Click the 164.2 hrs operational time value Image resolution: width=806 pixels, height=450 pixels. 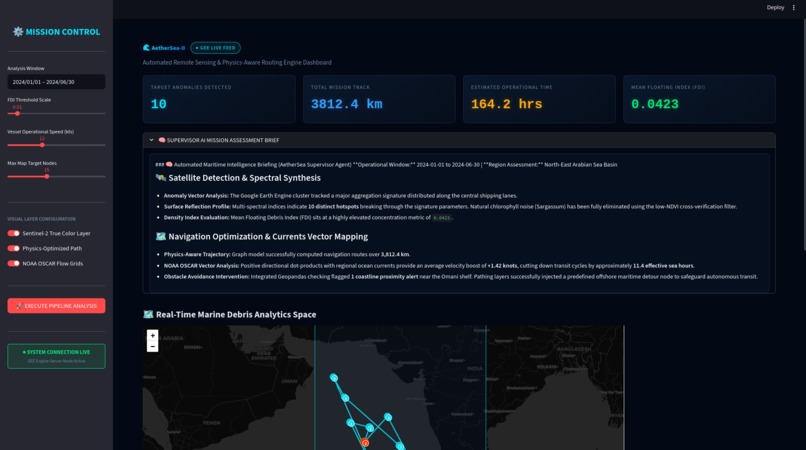coord(506,104)
